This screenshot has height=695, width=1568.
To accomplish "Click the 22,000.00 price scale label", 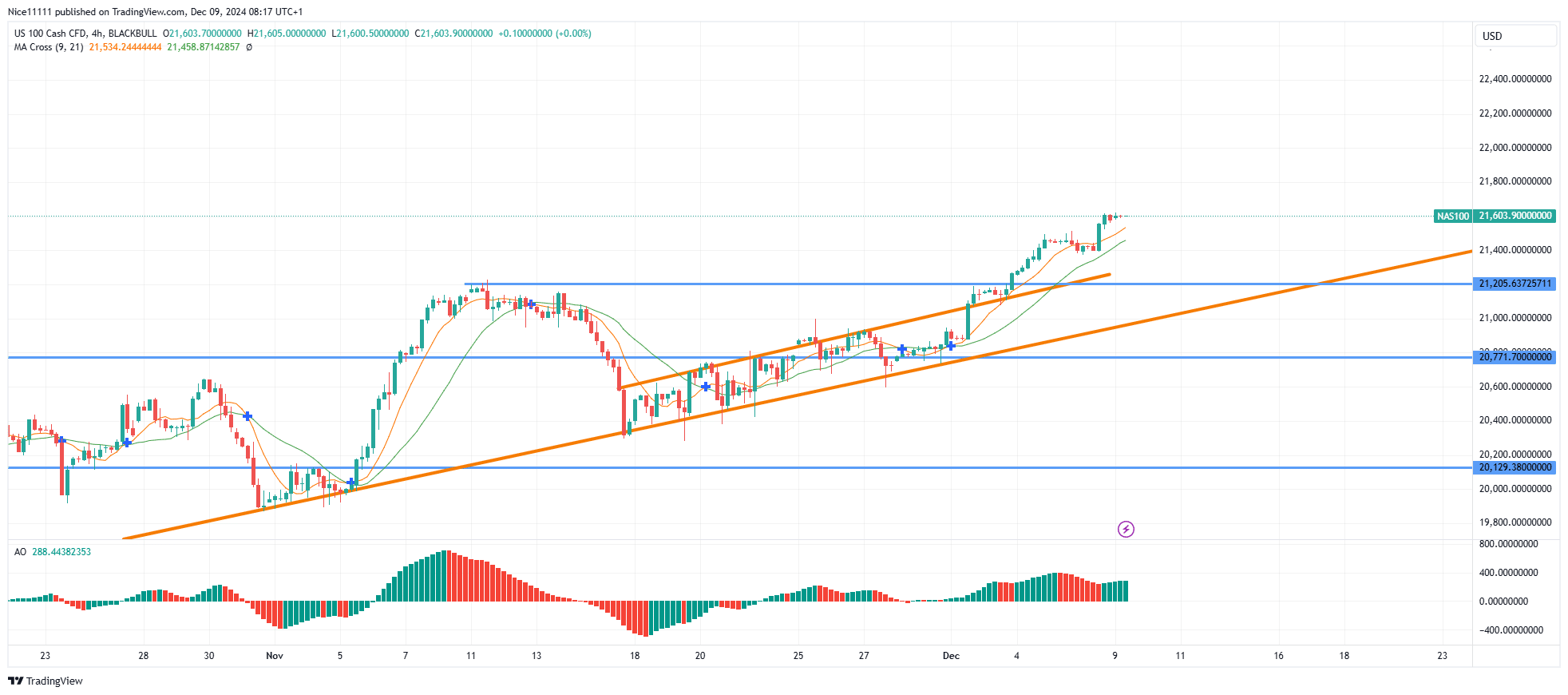I will pyautogui.click(x=1515, y=148).
